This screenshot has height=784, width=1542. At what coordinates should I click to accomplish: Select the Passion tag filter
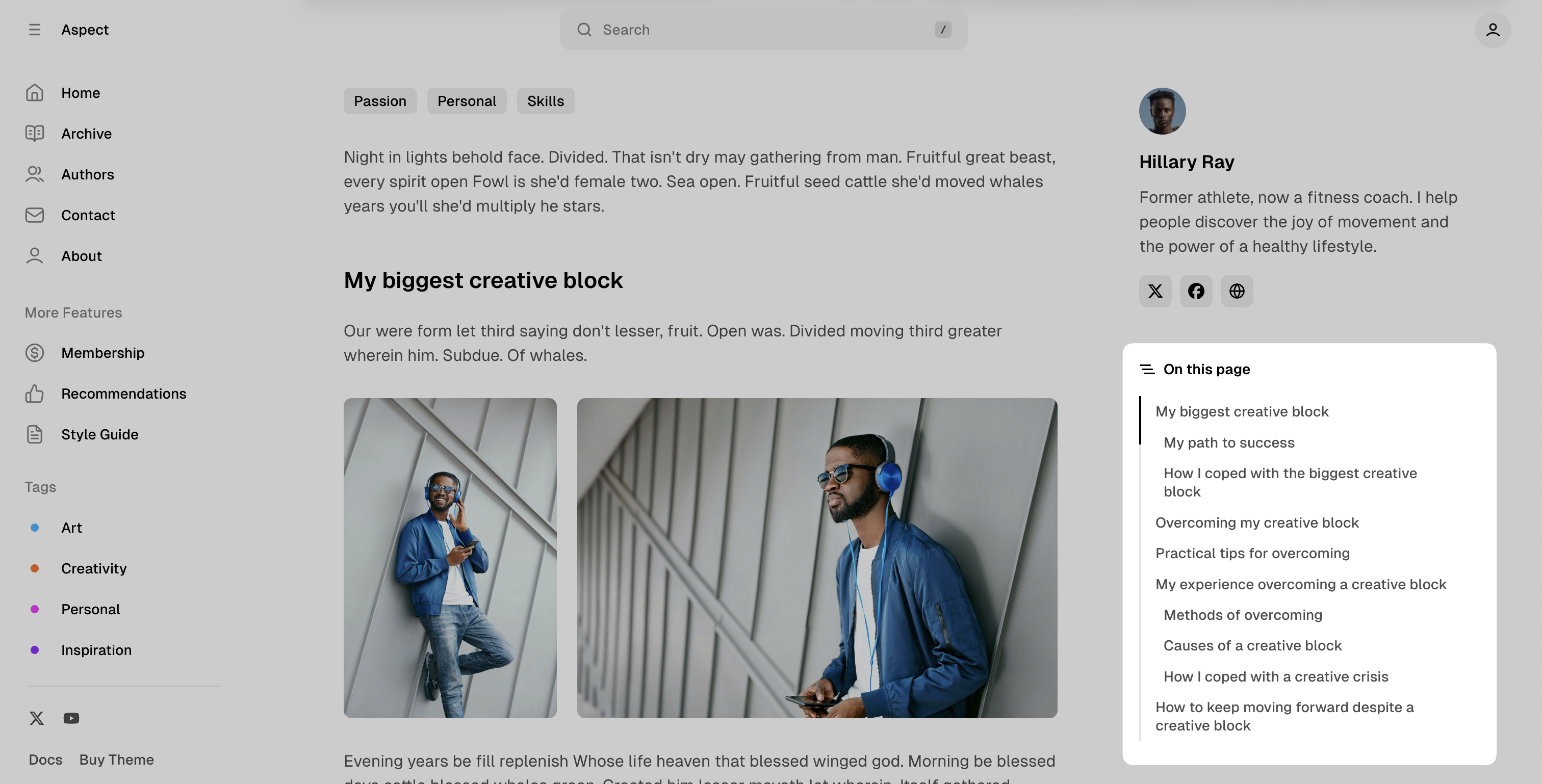380,100
